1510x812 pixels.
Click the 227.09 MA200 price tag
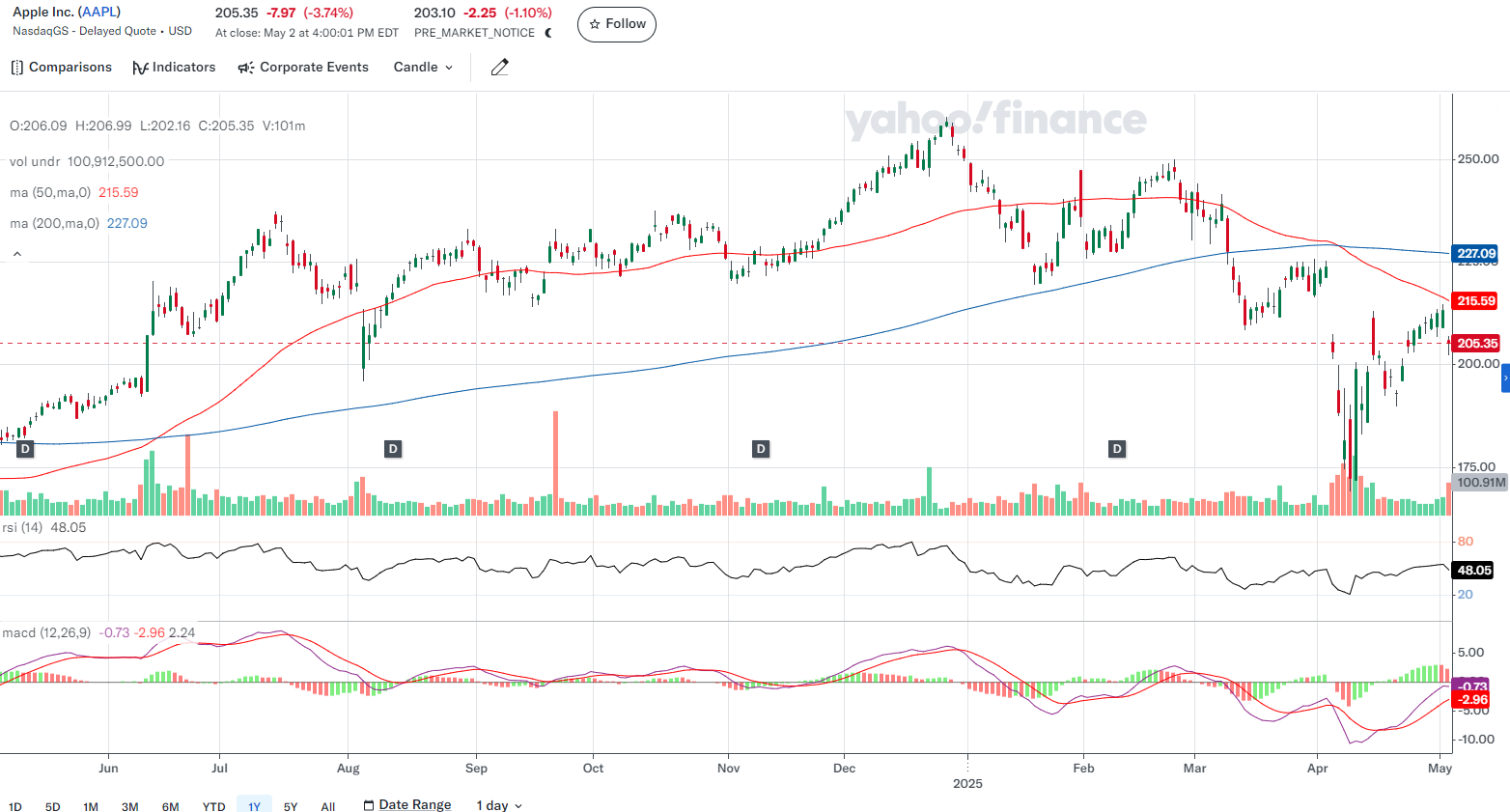pyautogui.click(x=1475, y=254)
